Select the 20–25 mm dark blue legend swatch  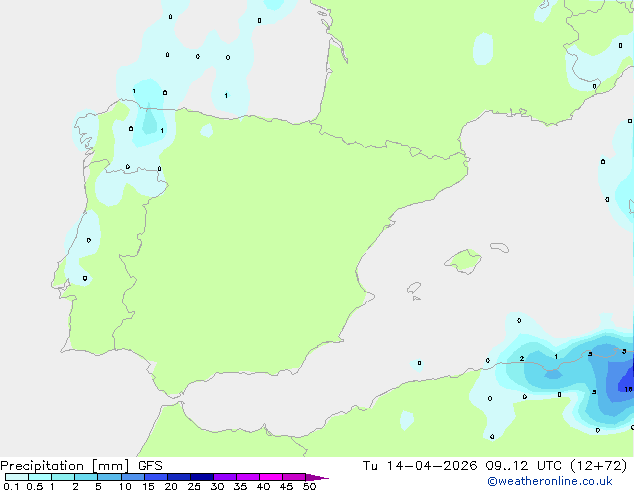click(178, 477)
